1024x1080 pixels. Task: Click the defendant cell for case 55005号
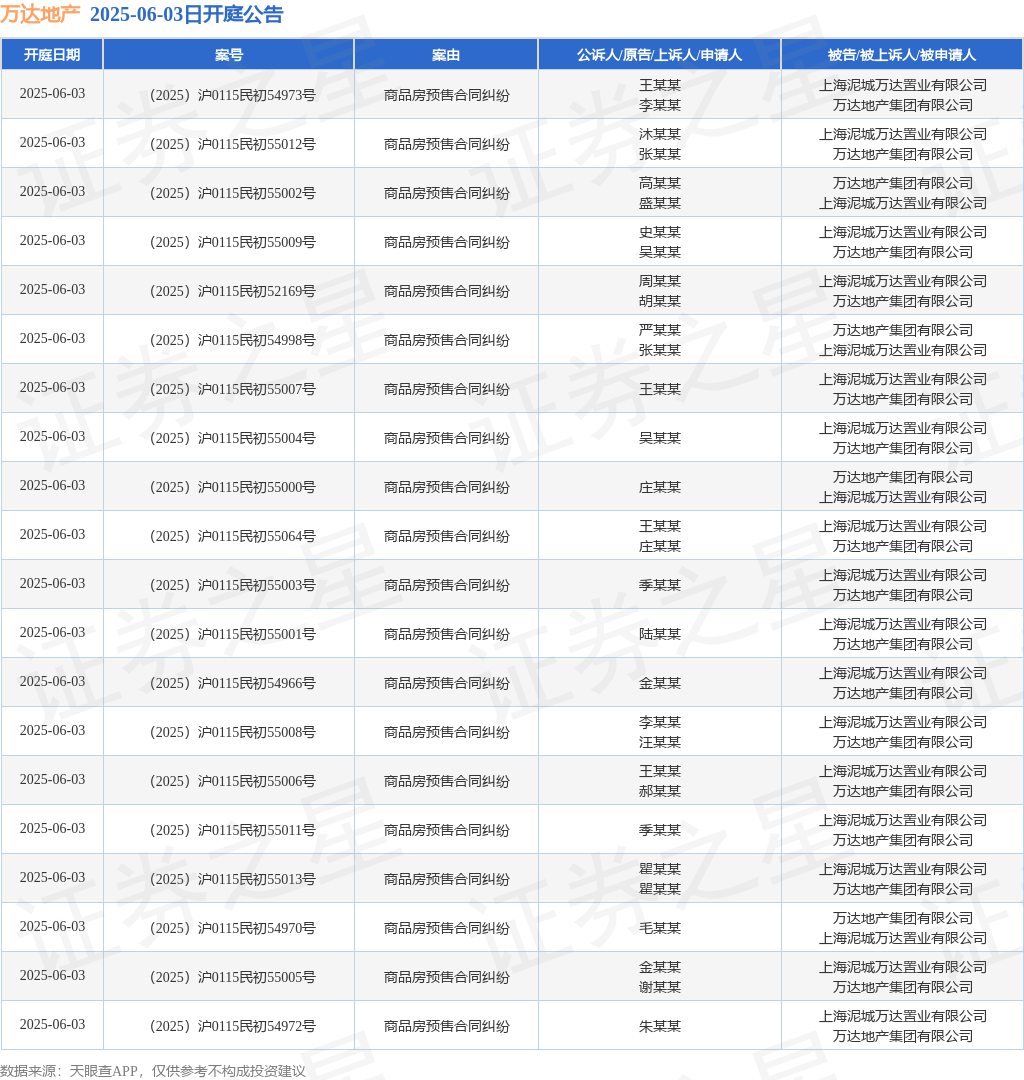pyautogui.click(x=902, y=977)
